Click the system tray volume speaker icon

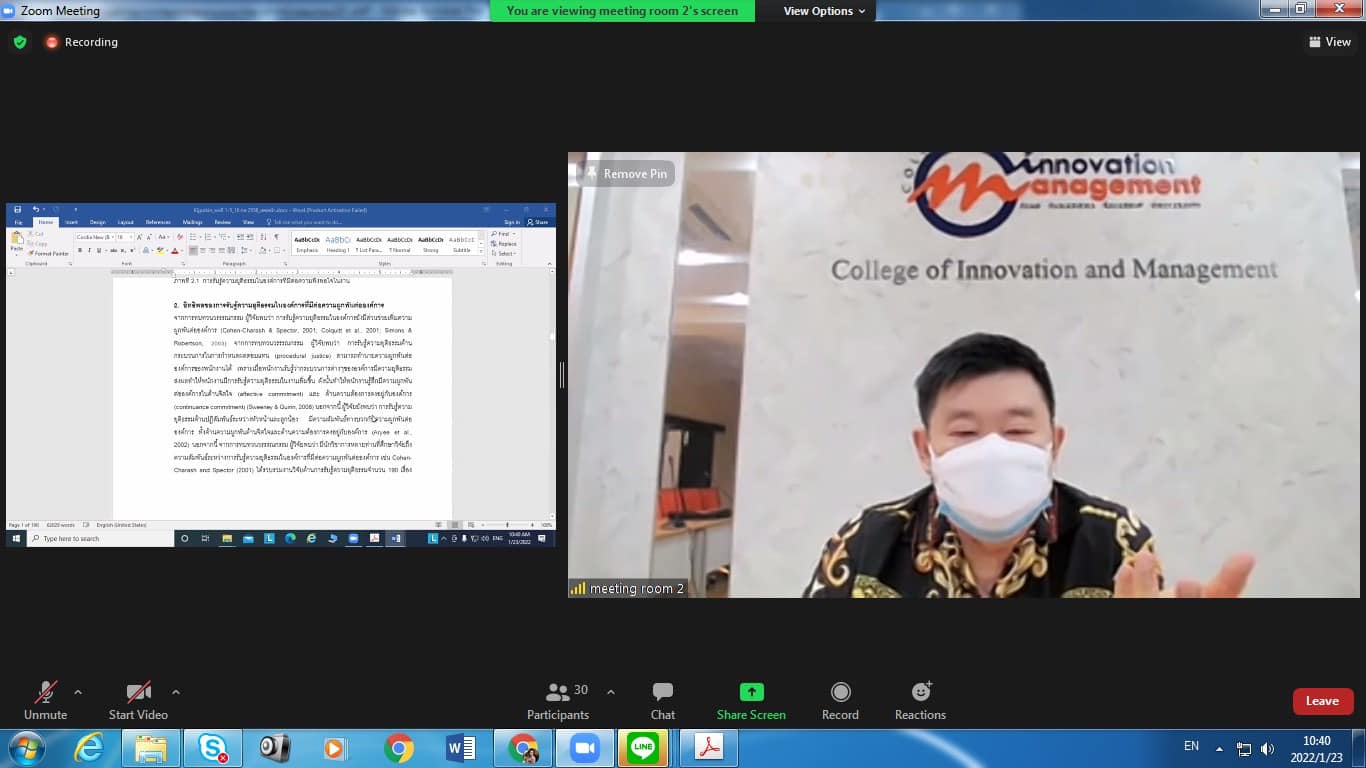tap(1267, 748)
